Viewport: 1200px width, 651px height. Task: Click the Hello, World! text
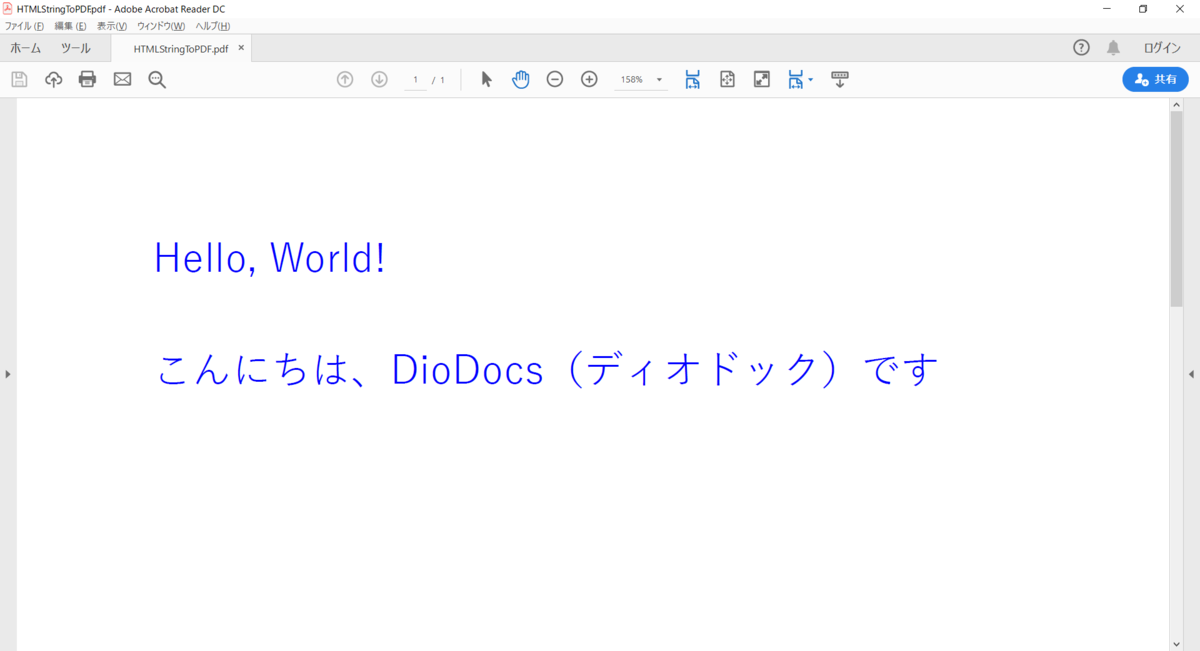coord(270,258)
